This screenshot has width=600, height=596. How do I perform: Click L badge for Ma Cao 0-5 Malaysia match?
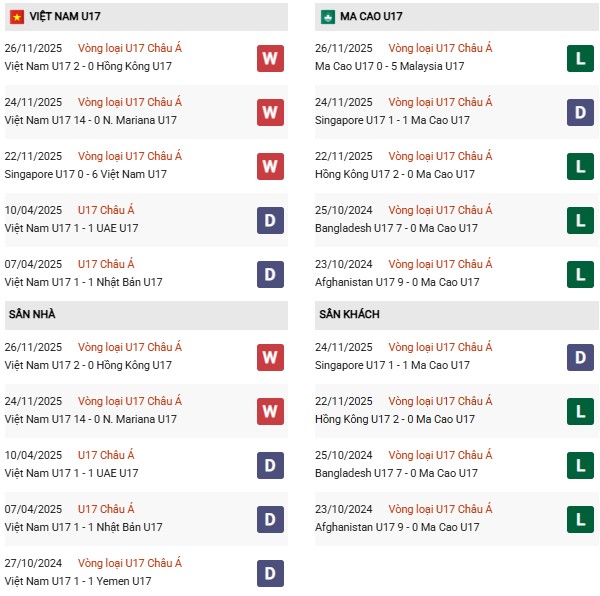pyautogui.click(x=580, y=58)
